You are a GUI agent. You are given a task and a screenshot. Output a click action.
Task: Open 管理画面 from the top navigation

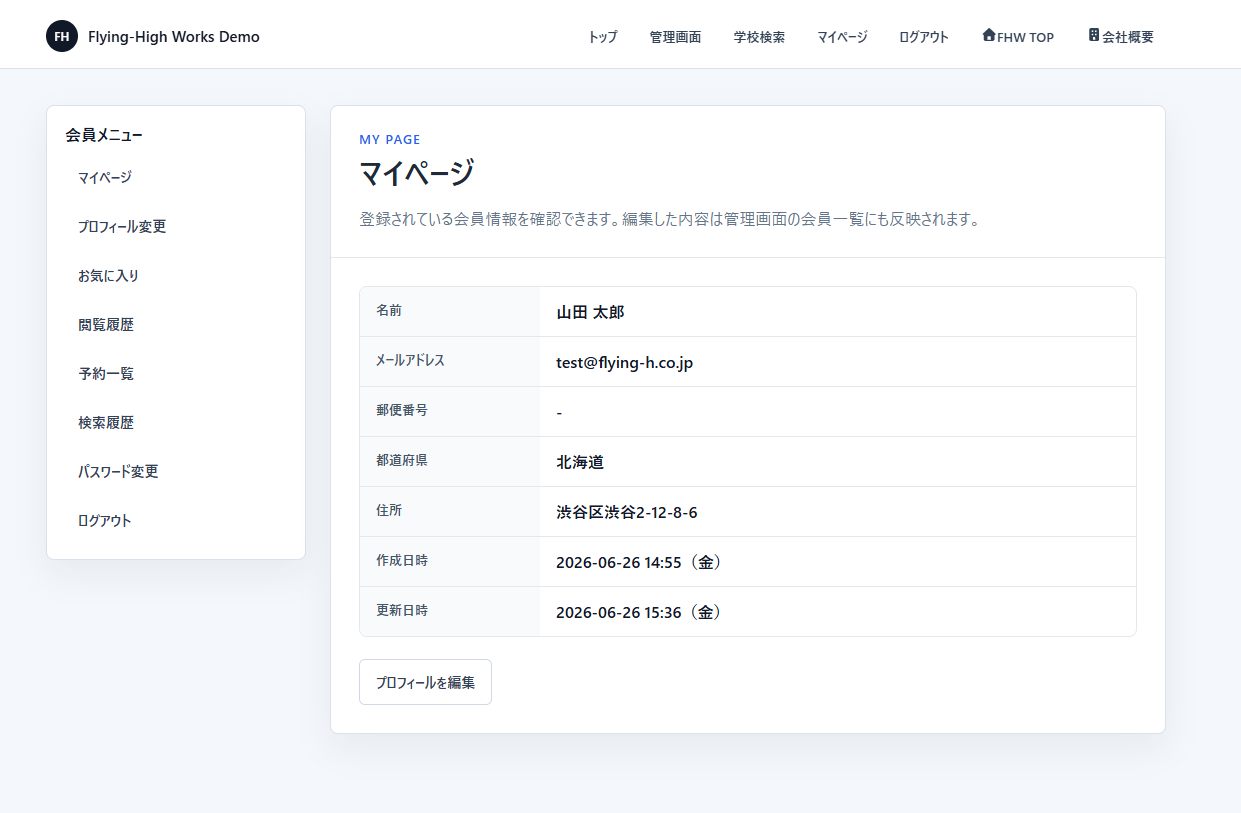(x=676, y=37)
